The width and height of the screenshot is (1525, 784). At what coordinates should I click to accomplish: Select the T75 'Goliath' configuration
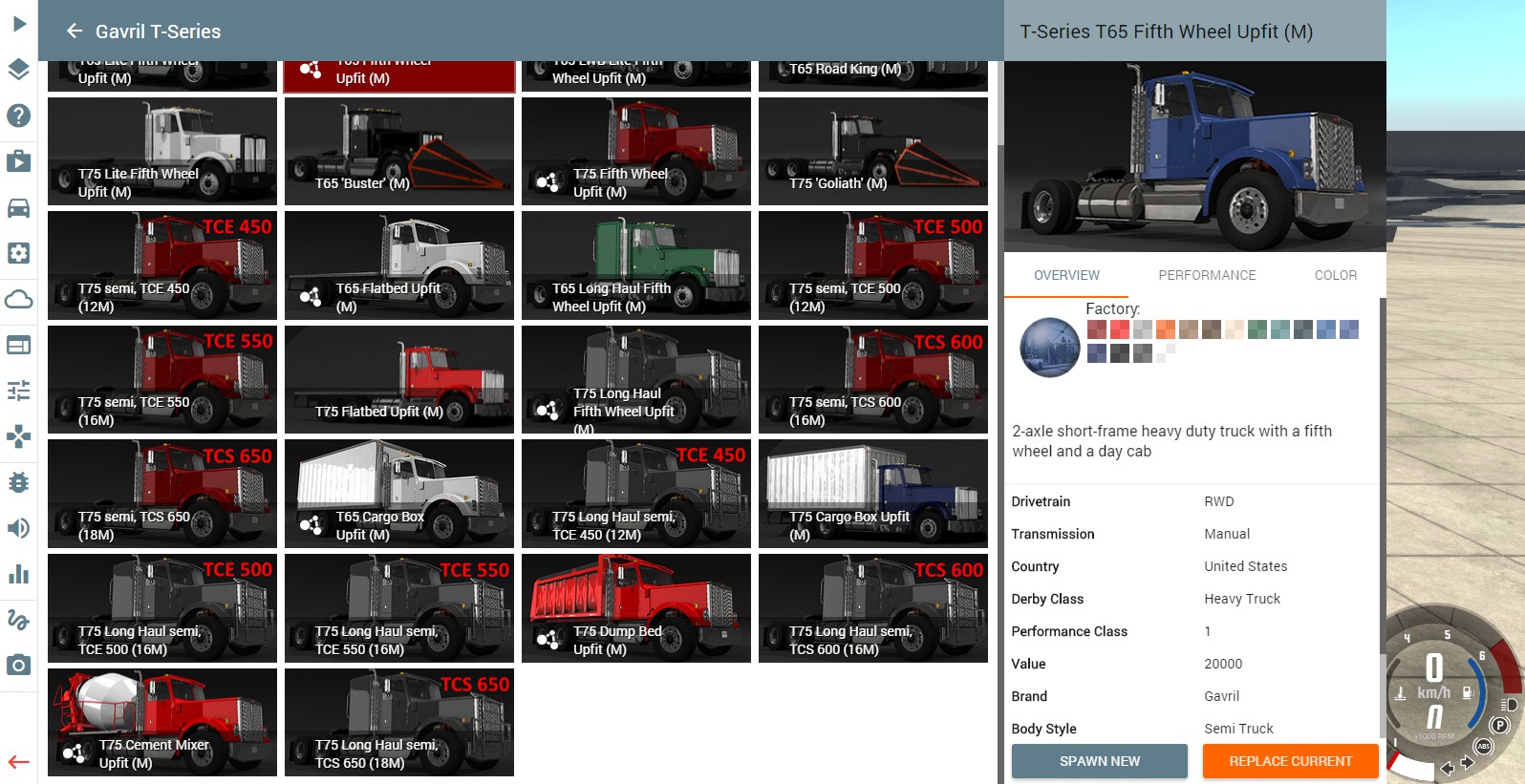tap(873, 151)
